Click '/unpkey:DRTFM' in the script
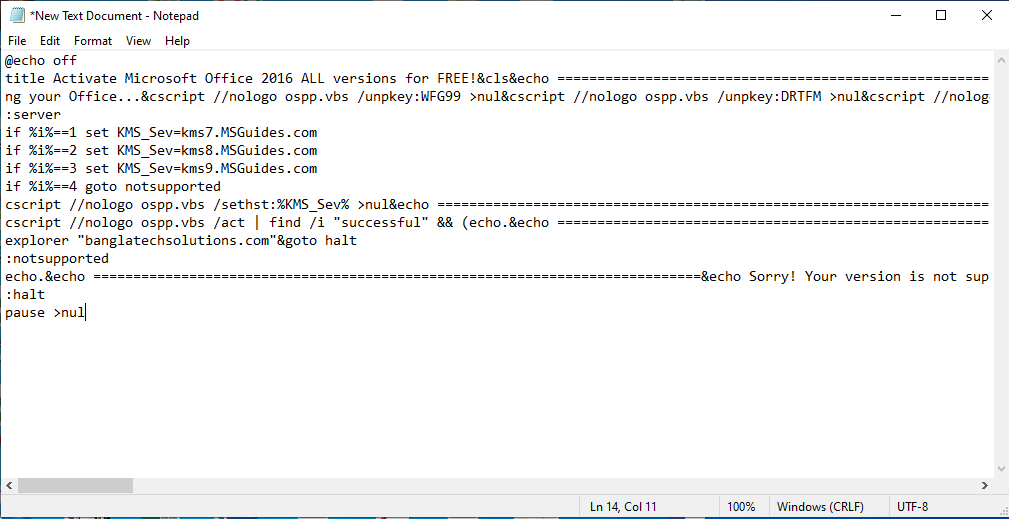This screenshot has width=1009, height=519. [x=769, y=96]
